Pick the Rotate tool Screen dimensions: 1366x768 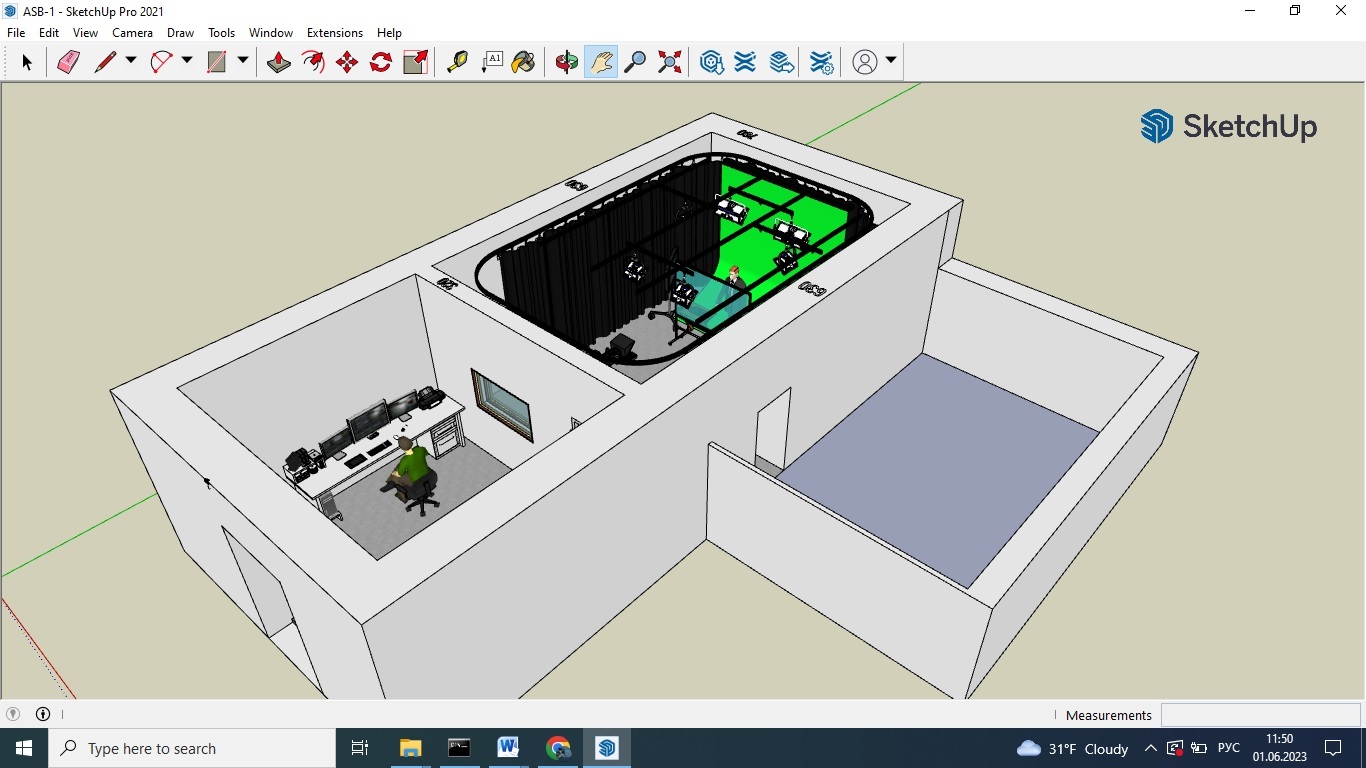coord(381,62)
